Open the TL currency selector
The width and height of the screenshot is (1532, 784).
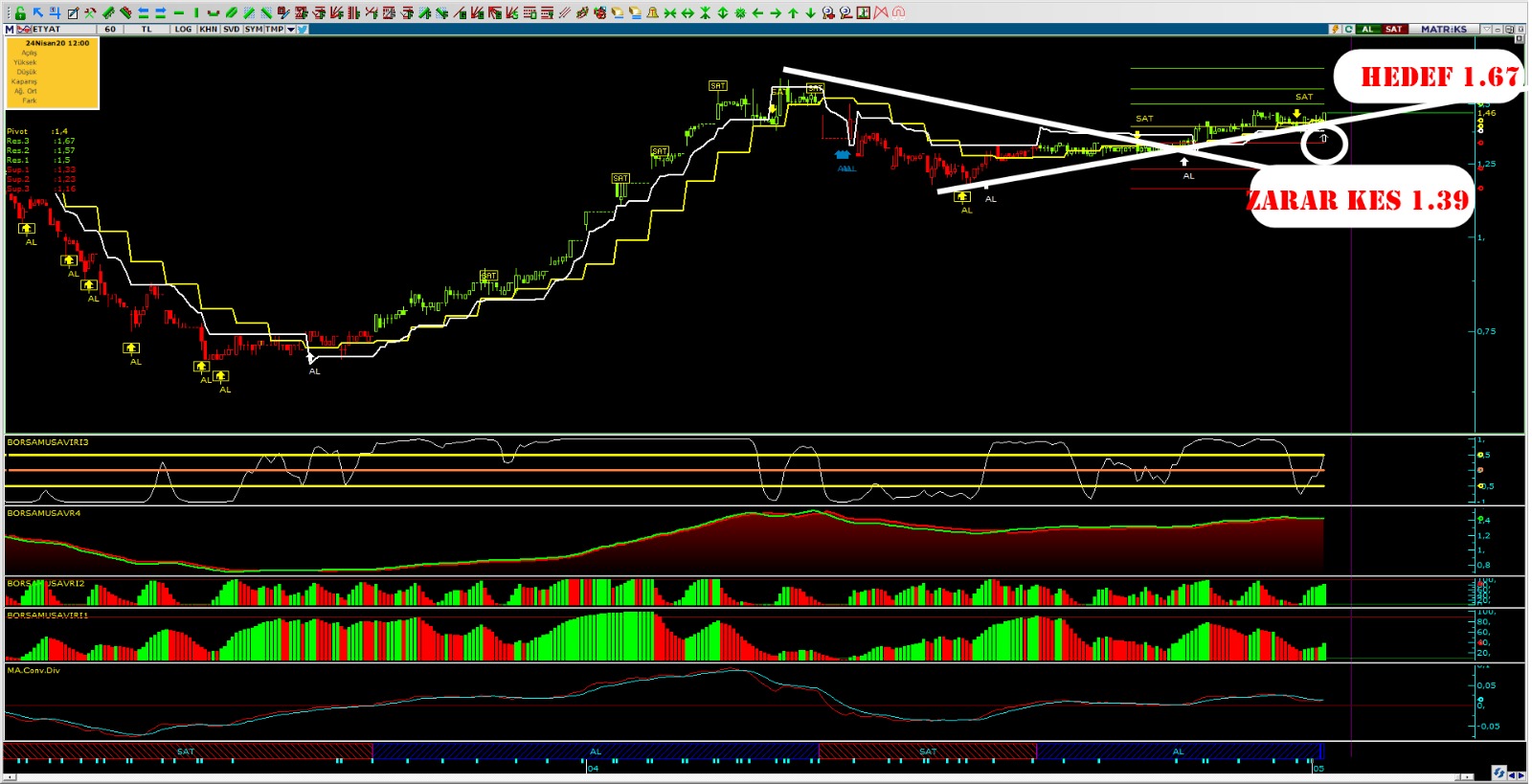[x=146, y=29]
